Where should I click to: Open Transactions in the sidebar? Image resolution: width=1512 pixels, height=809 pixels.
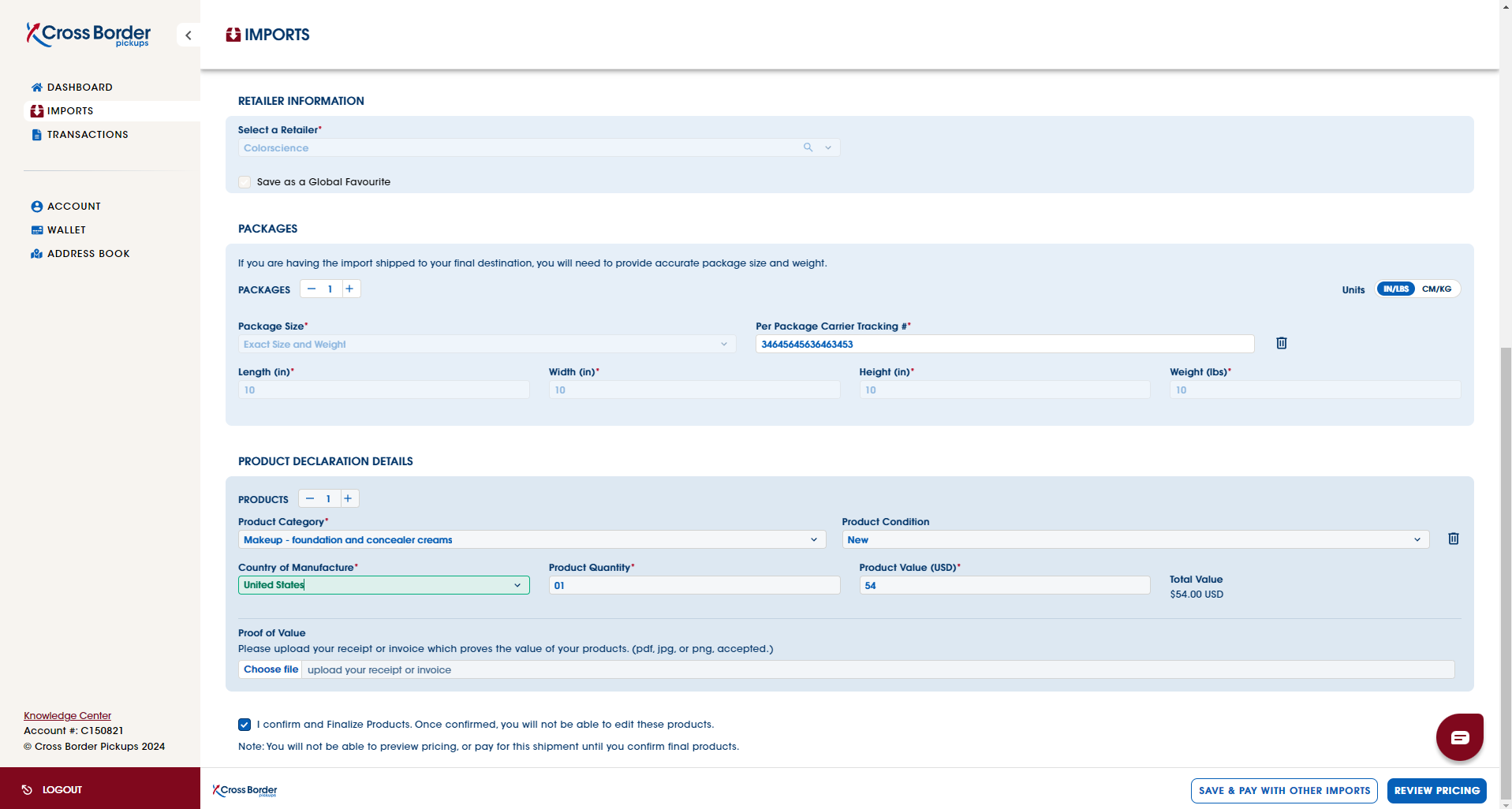(88, 135)
